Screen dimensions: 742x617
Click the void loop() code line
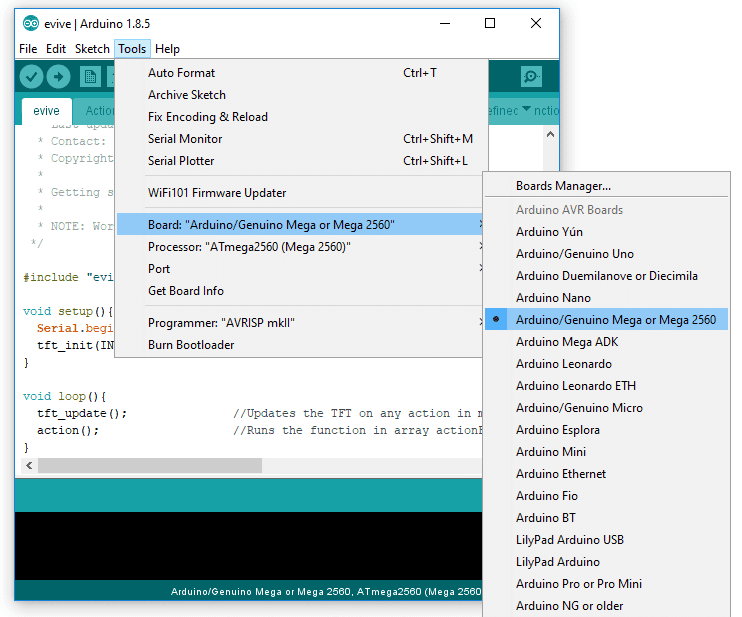click(65, 397)
